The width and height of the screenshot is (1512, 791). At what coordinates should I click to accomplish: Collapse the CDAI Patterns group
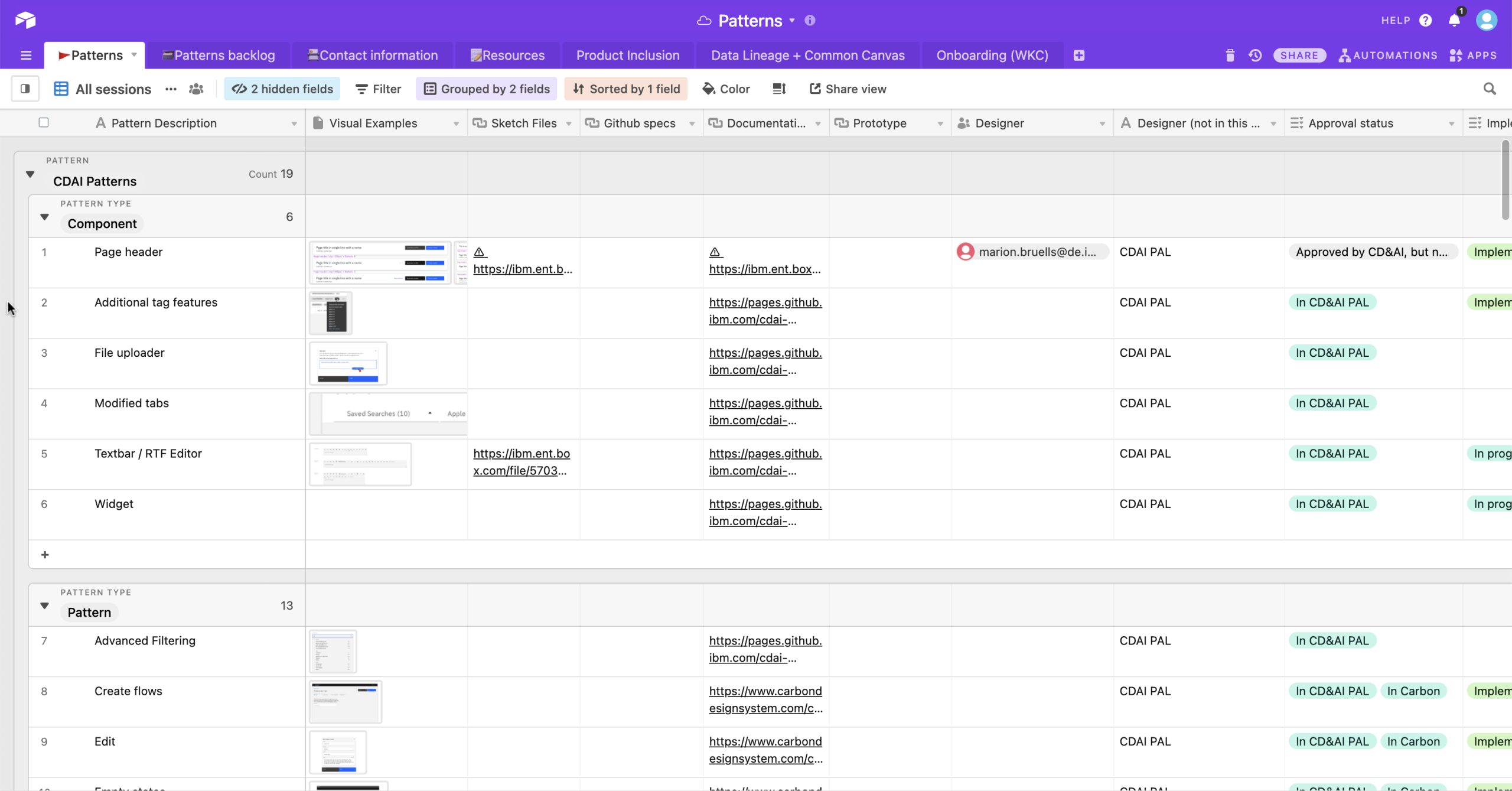click(x=30, y=174)
